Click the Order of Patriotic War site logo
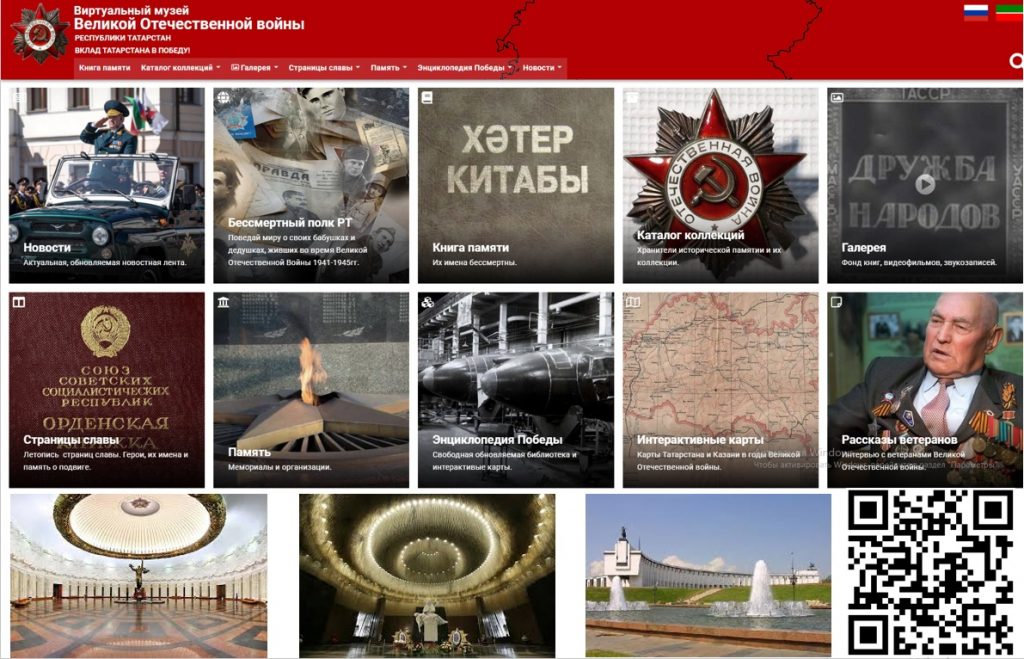Image resolution: width=1024 pixels, height=659 pixels. click(40, 33)
